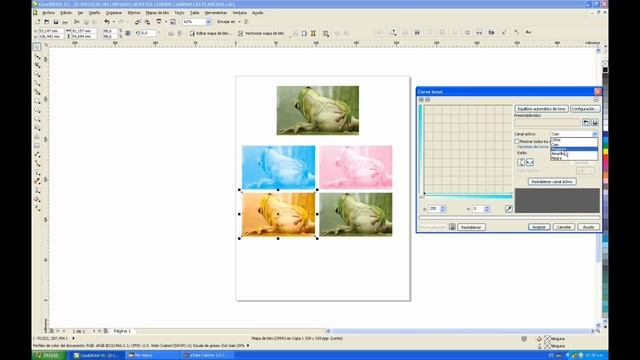640x360 pixels.
Task: Click the Cut scissors icon
Action: click(76, 22)
